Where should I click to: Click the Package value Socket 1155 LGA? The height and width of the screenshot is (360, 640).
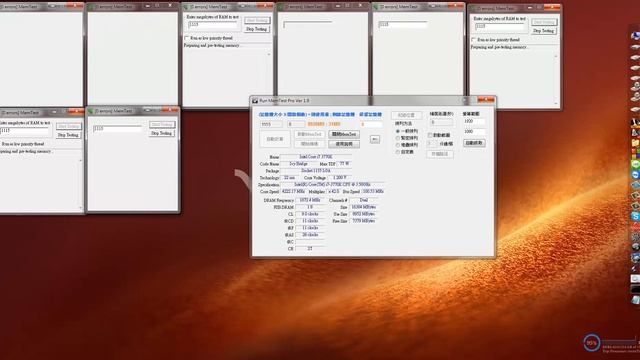click(316, 171)
